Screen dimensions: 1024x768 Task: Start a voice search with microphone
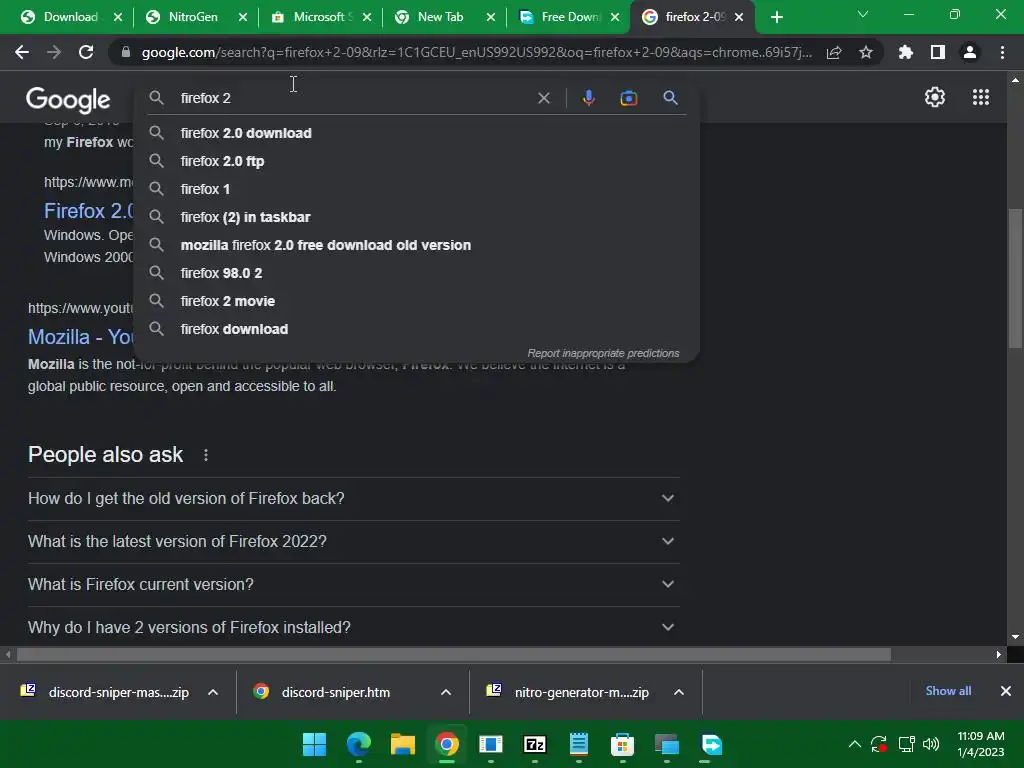588,98
